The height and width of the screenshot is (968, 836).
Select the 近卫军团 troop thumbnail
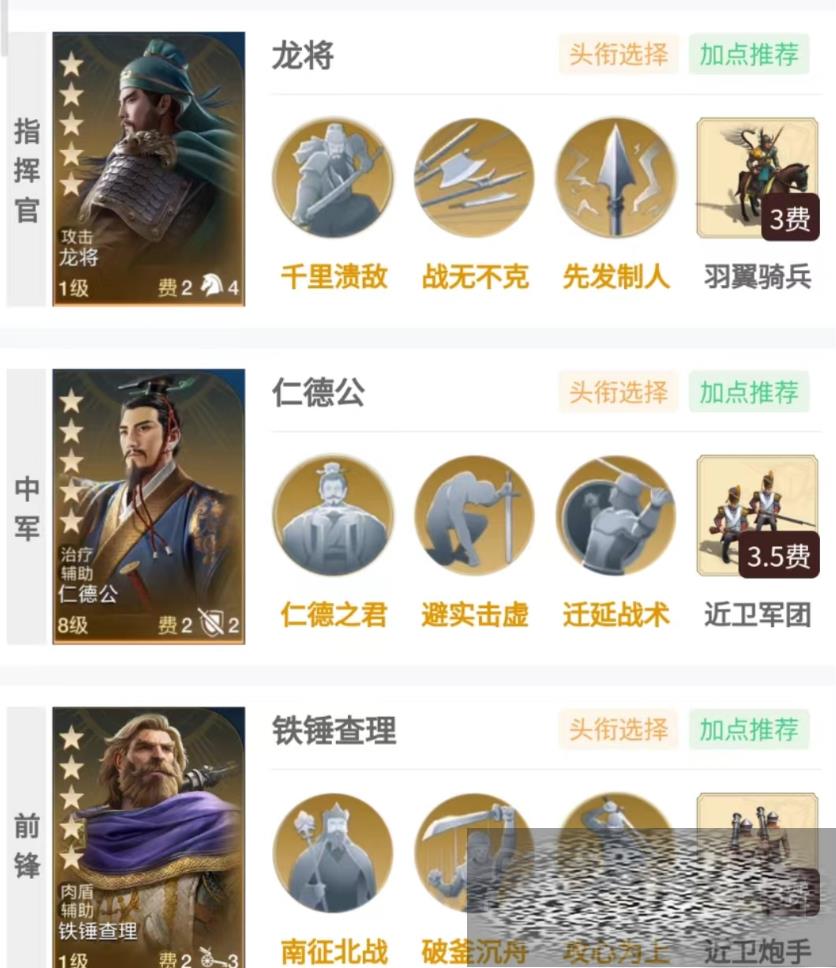(758, 516)
